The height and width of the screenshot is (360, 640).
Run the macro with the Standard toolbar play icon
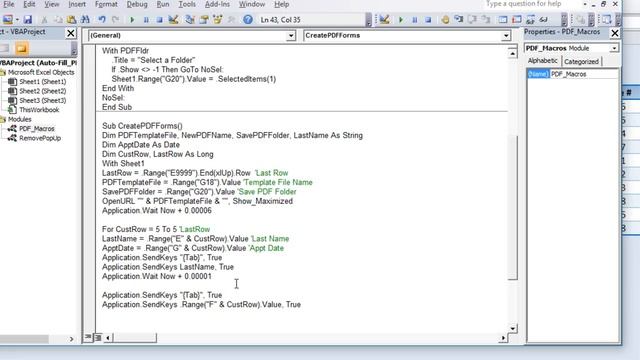pos(132,19)
